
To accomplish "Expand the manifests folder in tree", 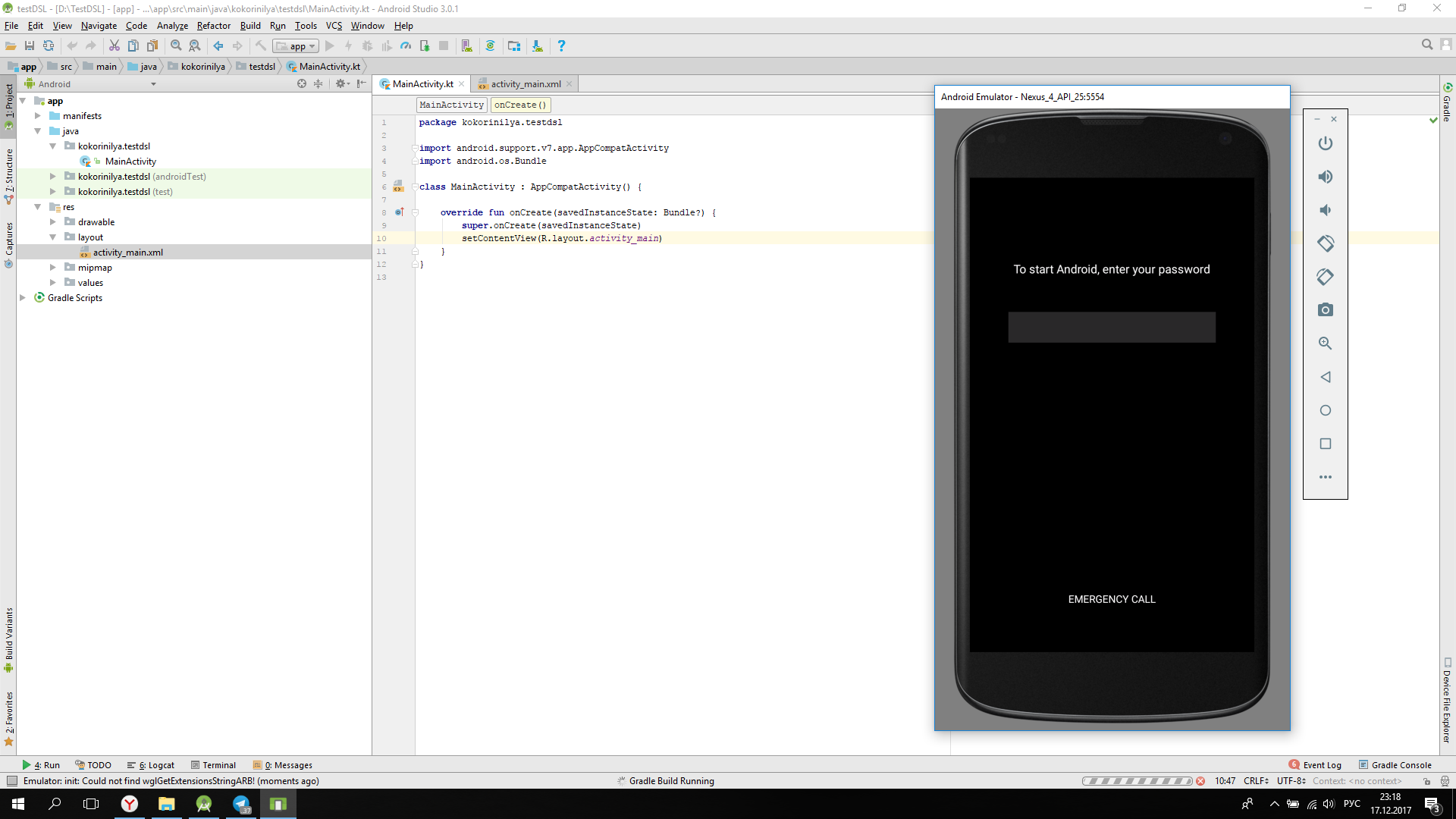I will click(38, 116).
